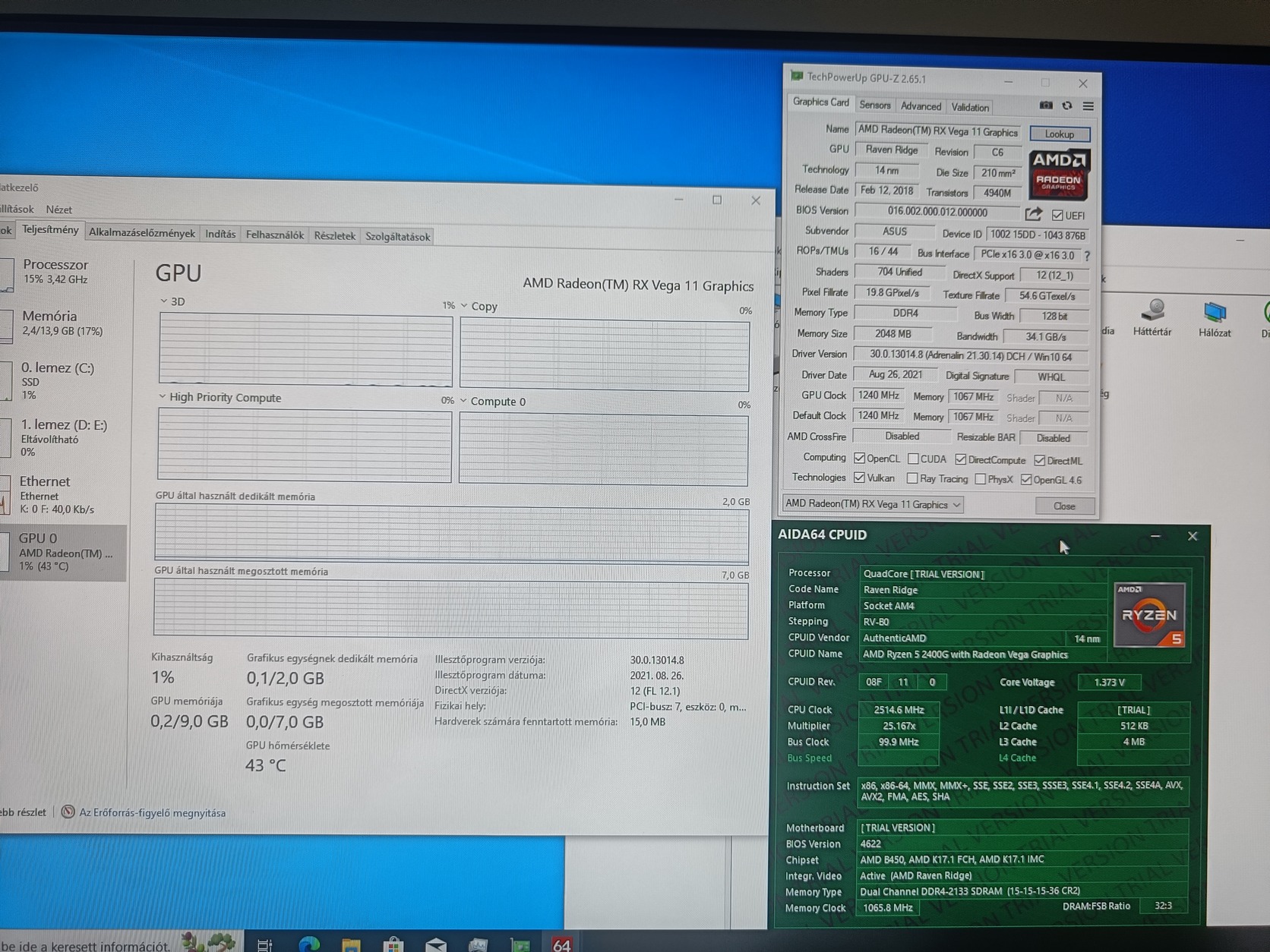Open the Részletek tab in Task Manager
The width and height of the screenshot is (1270, 952).
335,236
